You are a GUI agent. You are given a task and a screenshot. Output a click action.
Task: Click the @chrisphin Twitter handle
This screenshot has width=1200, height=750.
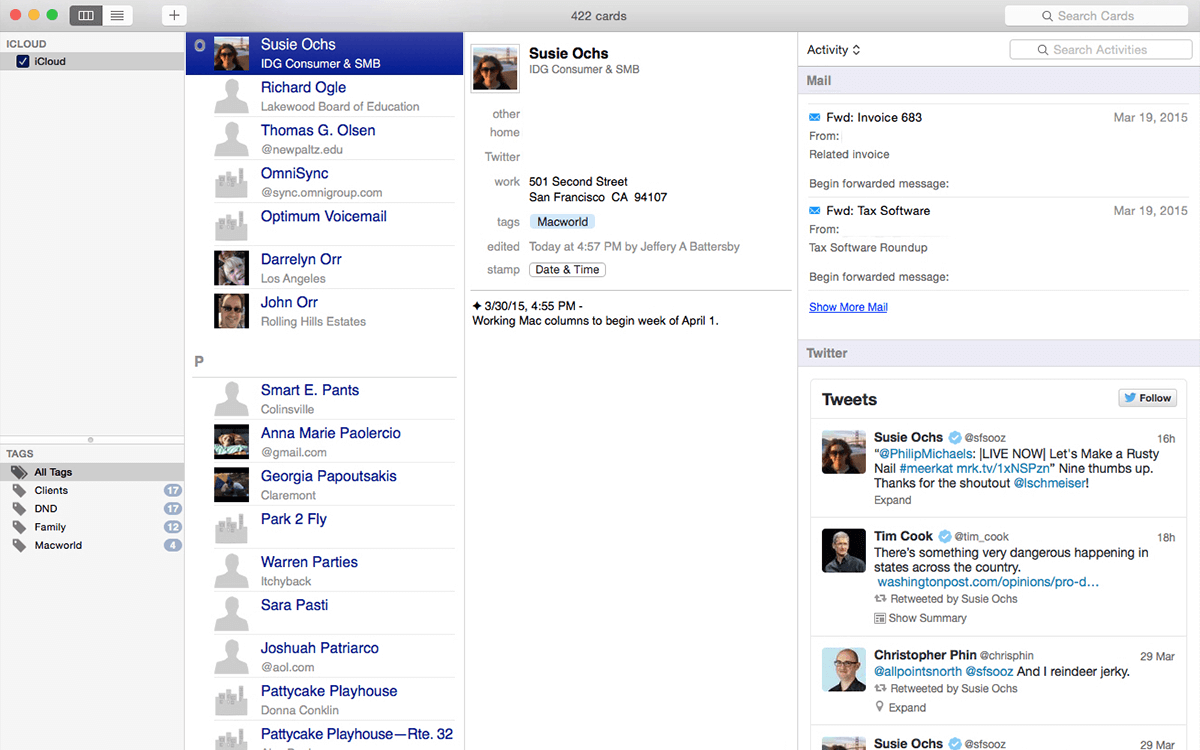[1007, 656]
